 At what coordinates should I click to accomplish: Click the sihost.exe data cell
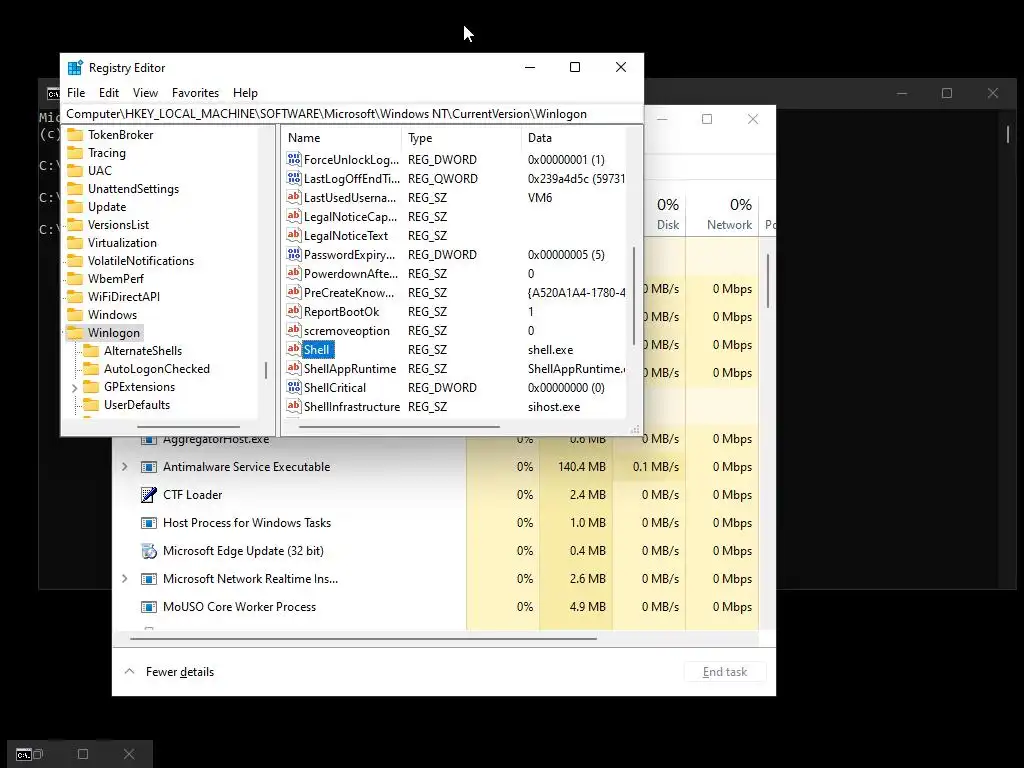554,406
